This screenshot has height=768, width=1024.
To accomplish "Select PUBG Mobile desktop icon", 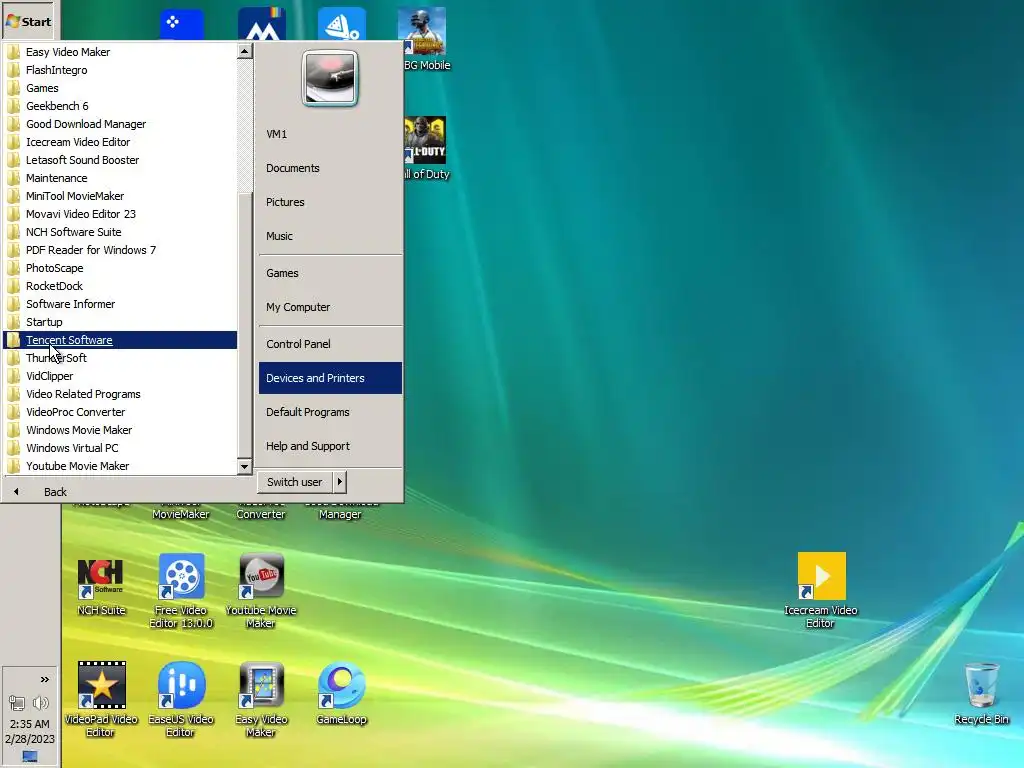I will click(x=426, y=38).
